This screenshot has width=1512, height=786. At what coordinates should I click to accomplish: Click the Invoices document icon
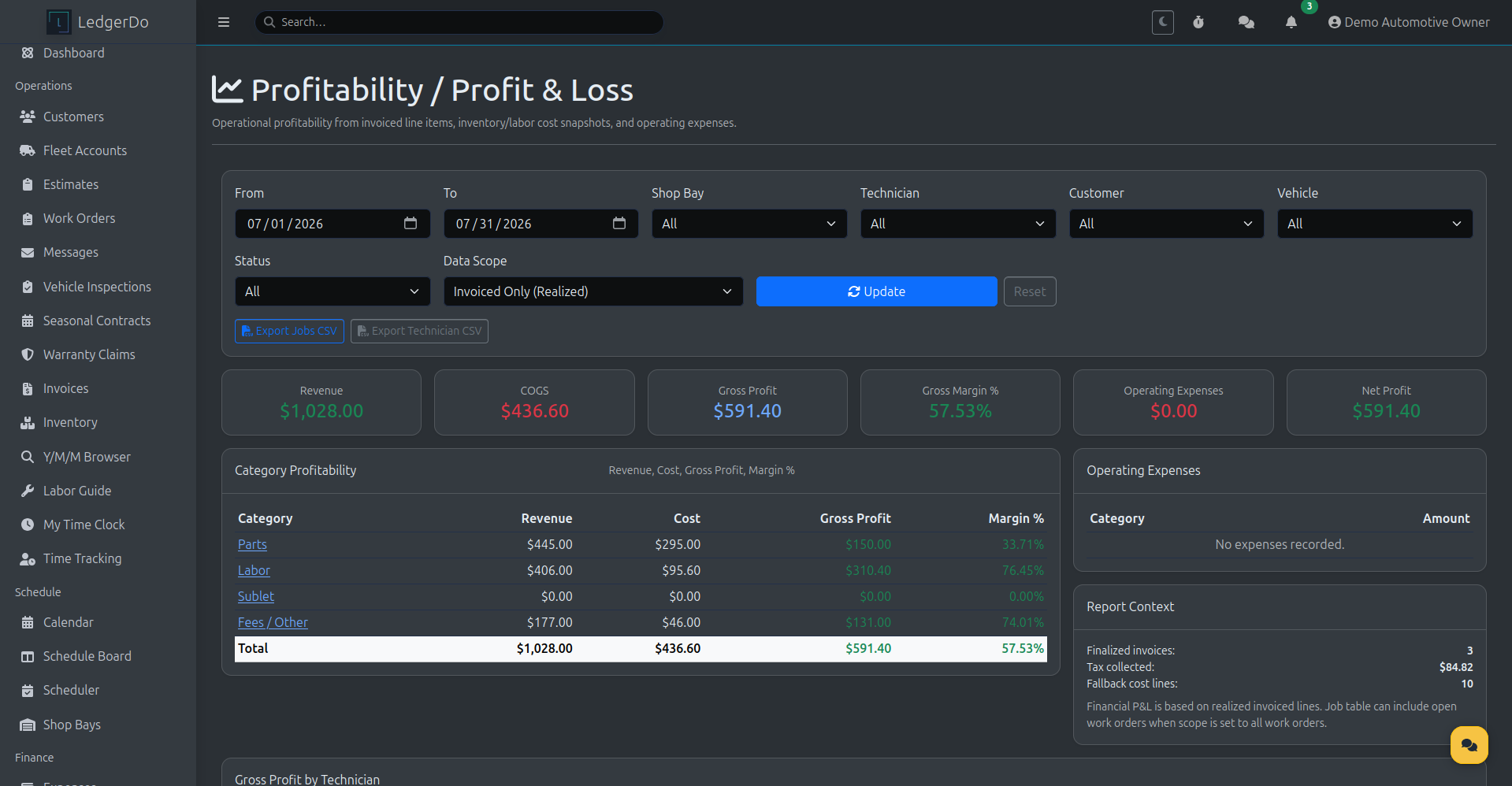point(28,388)
